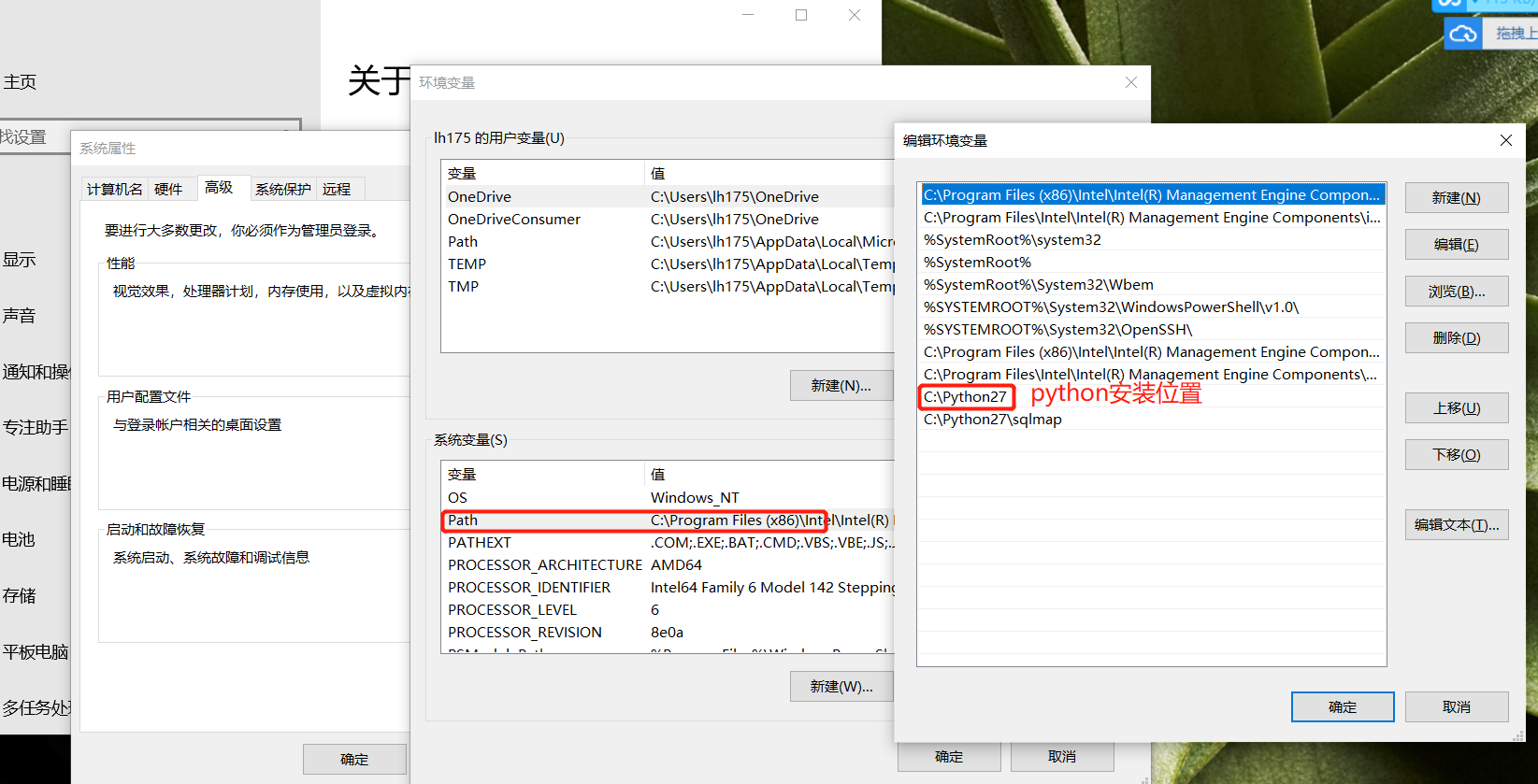Select the standalone %SystemRoot% entry
Image resolution: width=1538 pixels, height=784 pixels.
tap(1151, 263)
